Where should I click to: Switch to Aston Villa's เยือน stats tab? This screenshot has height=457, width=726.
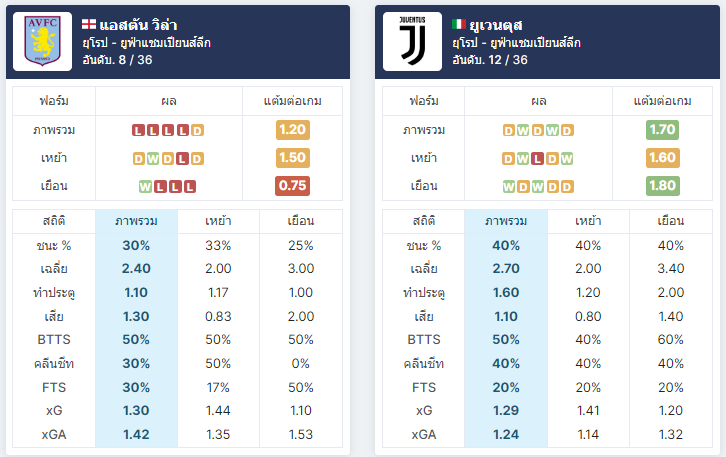pos(301,221)
